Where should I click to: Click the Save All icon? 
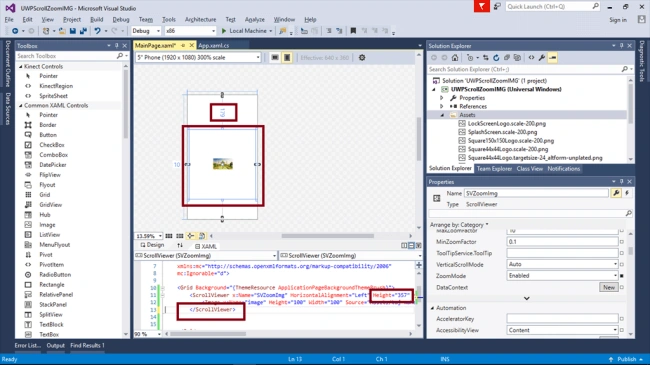[x=83, y=31]
